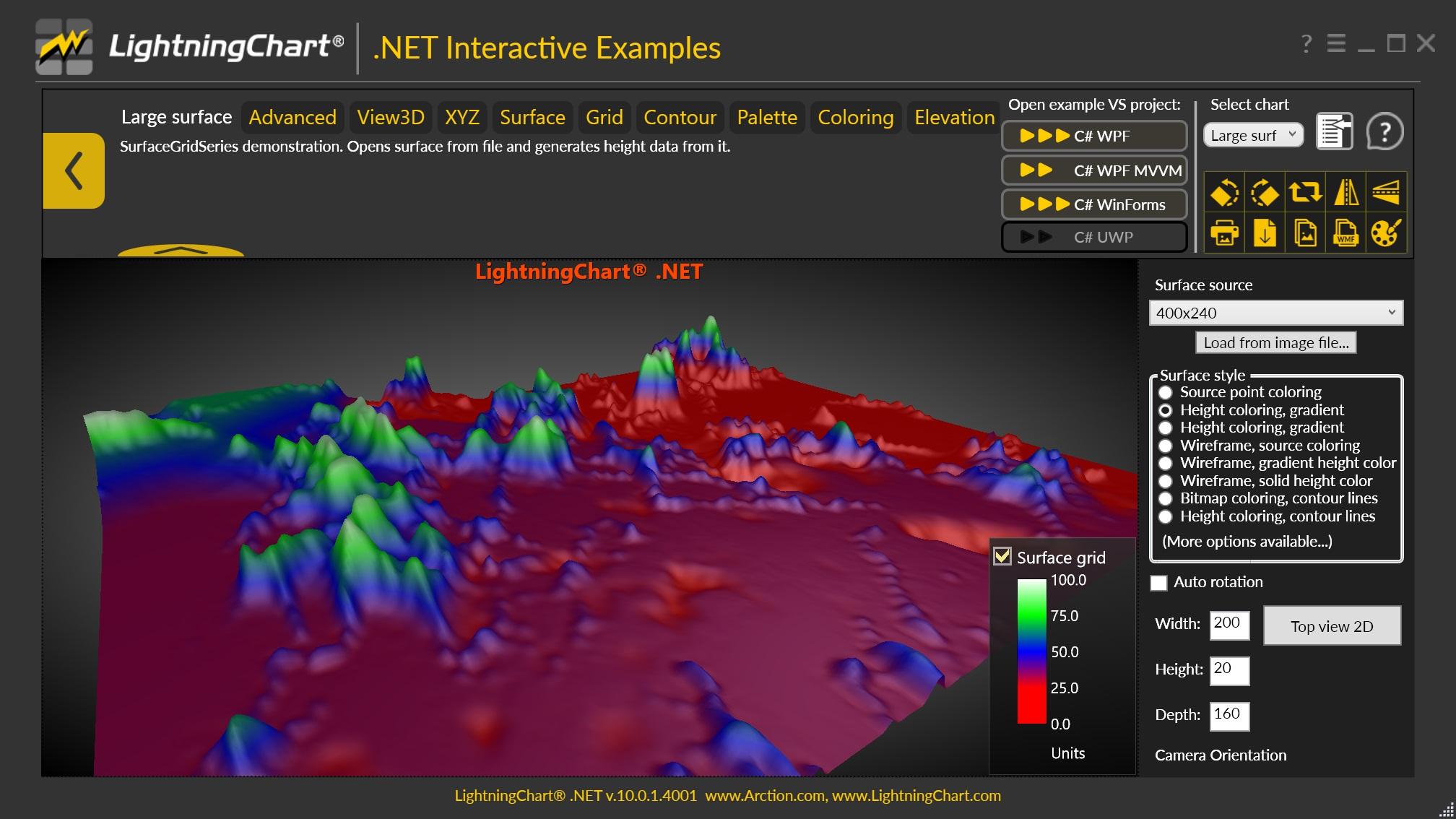Click the save image icon
Screen dimensions: 1456x819
click(x=1266, y=233)
